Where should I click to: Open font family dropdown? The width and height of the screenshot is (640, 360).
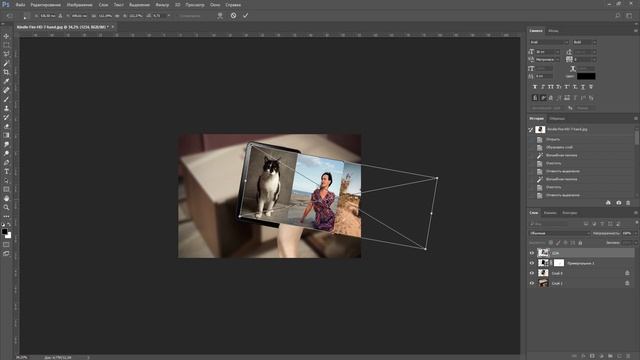(x=549, y=42)
